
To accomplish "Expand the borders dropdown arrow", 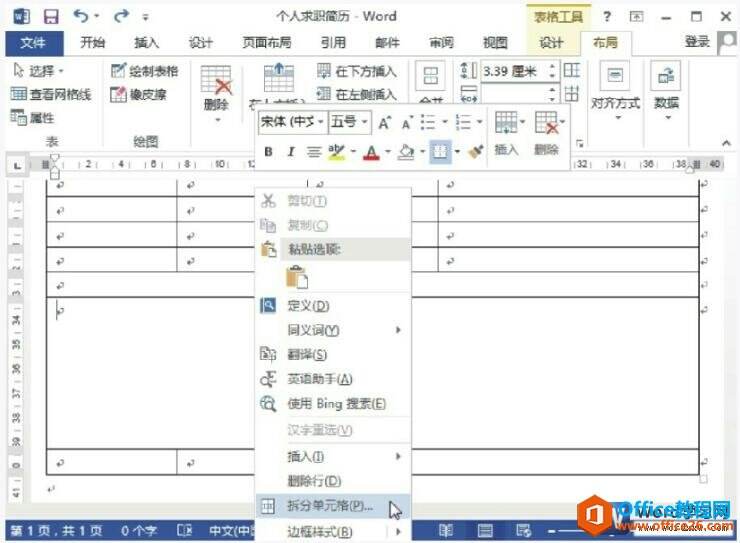I will (457, 152).
